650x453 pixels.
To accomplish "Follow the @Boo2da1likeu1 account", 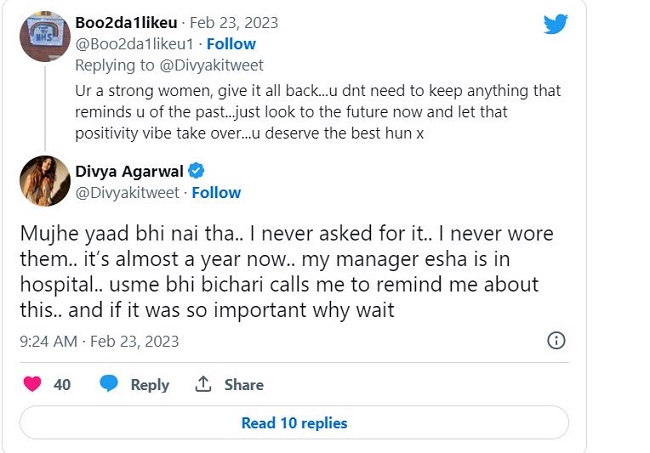I will pyautogui.click(x=231, y=44).
